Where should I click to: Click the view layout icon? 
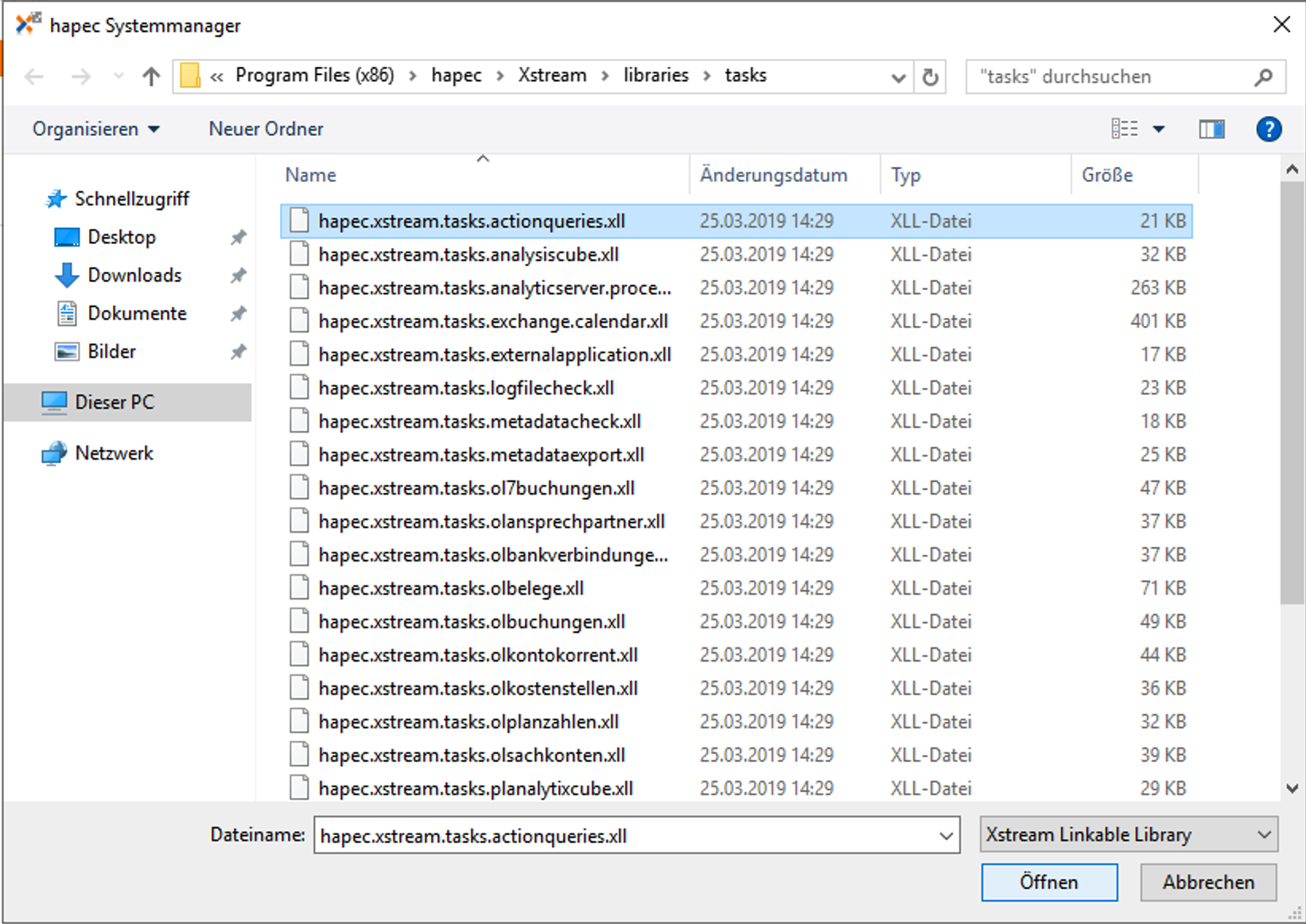point(1125,129)
